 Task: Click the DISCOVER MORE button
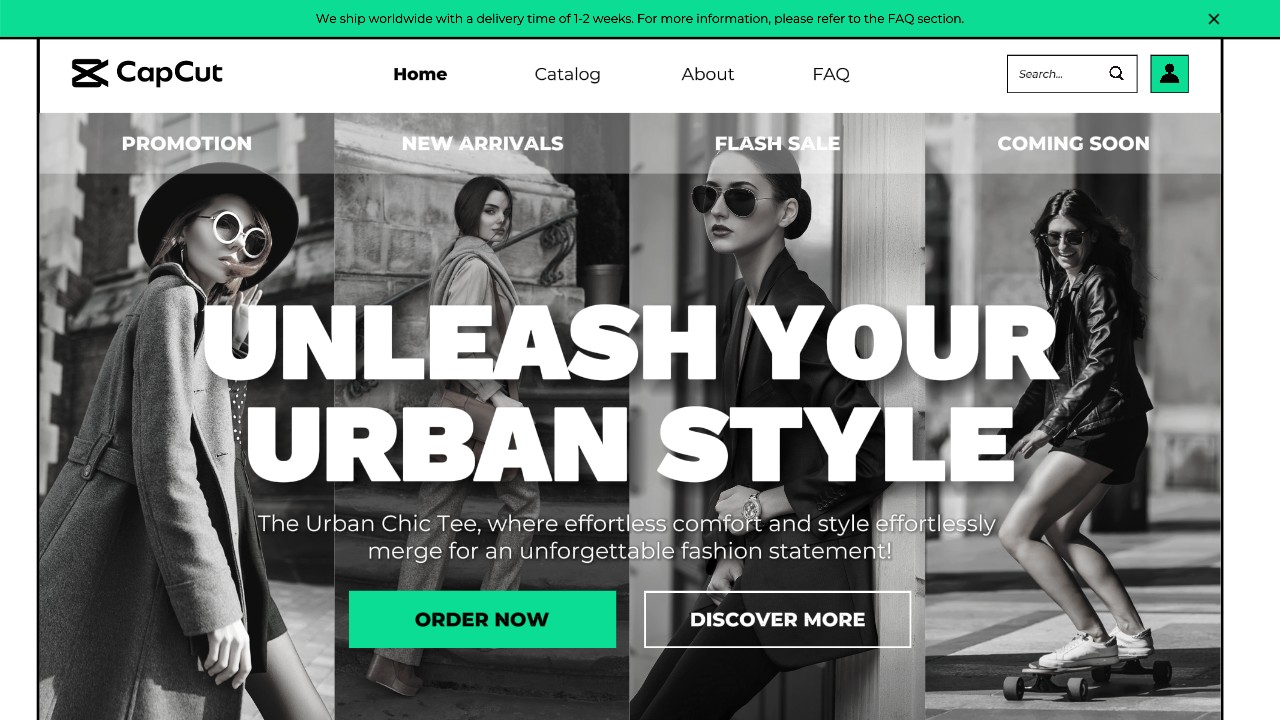click(777, 619)
